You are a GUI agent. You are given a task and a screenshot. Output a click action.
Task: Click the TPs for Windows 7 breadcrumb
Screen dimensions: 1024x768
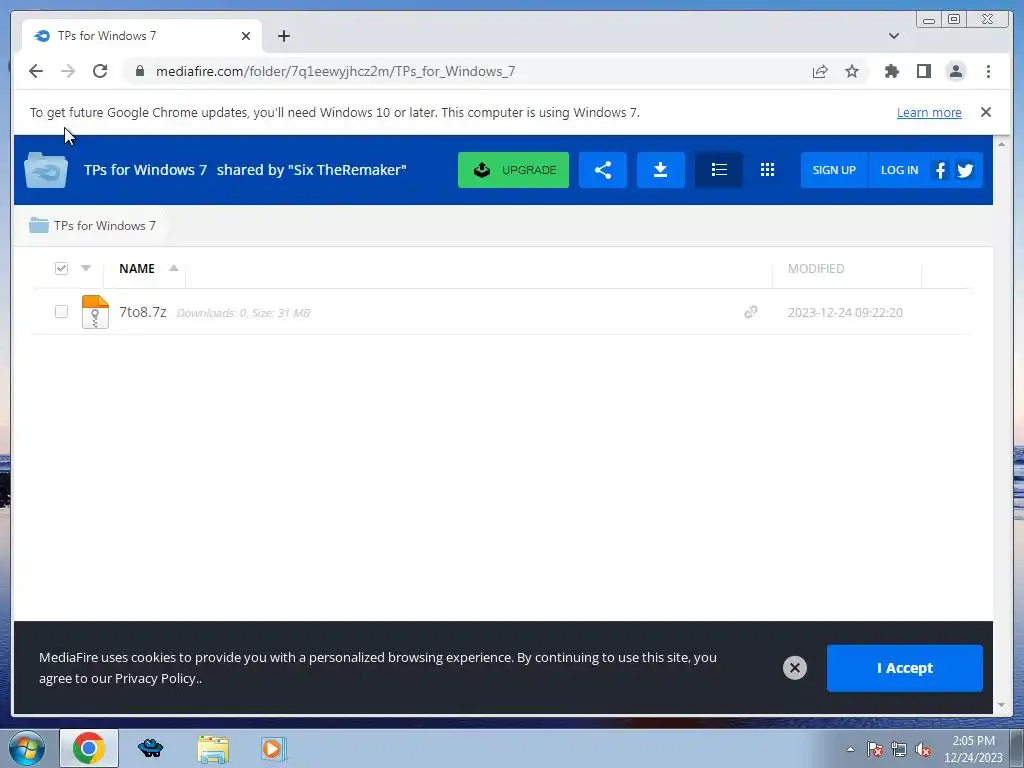[105, 225]
